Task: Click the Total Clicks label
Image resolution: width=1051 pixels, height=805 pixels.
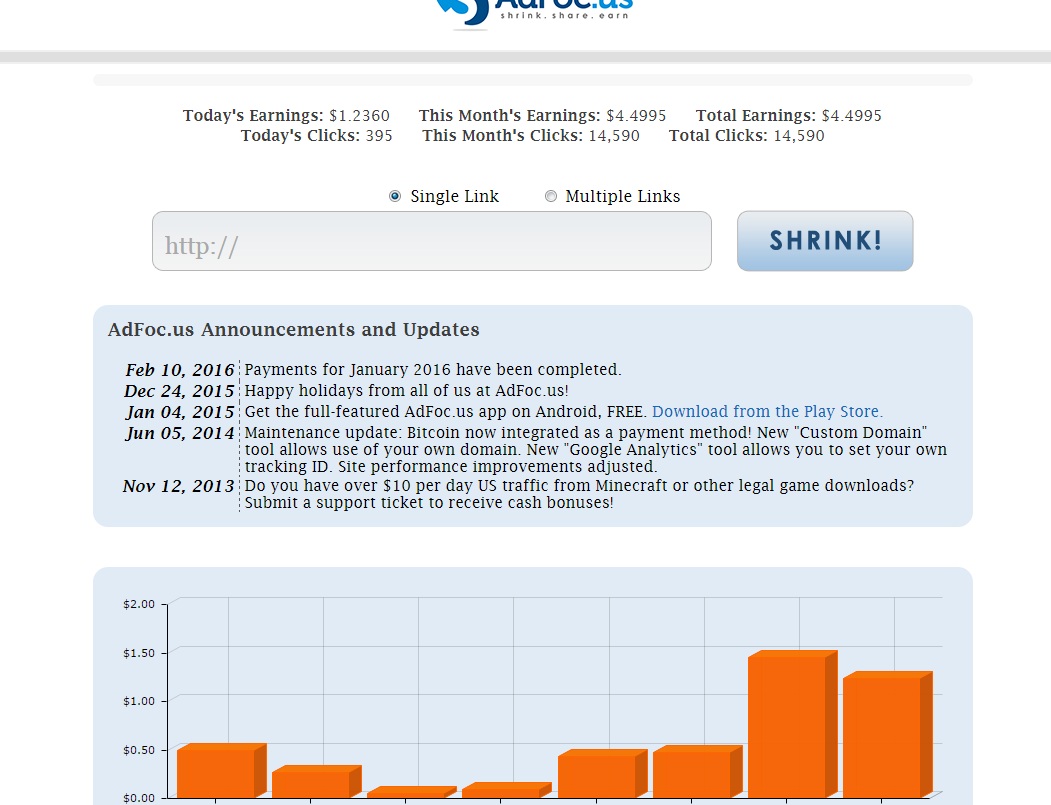Action: tap(718, 136)
